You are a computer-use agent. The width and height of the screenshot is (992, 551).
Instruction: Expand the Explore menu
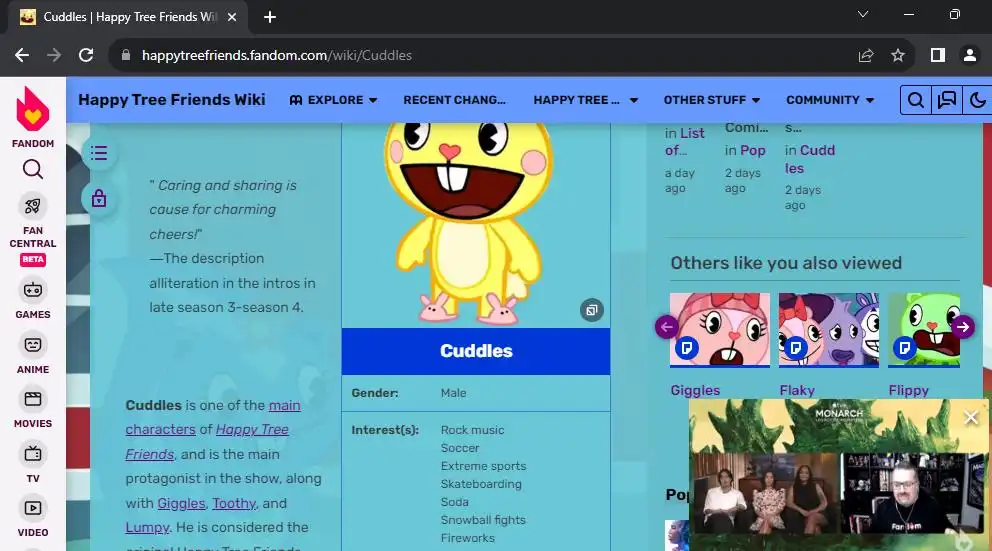(x=333, y=100)
